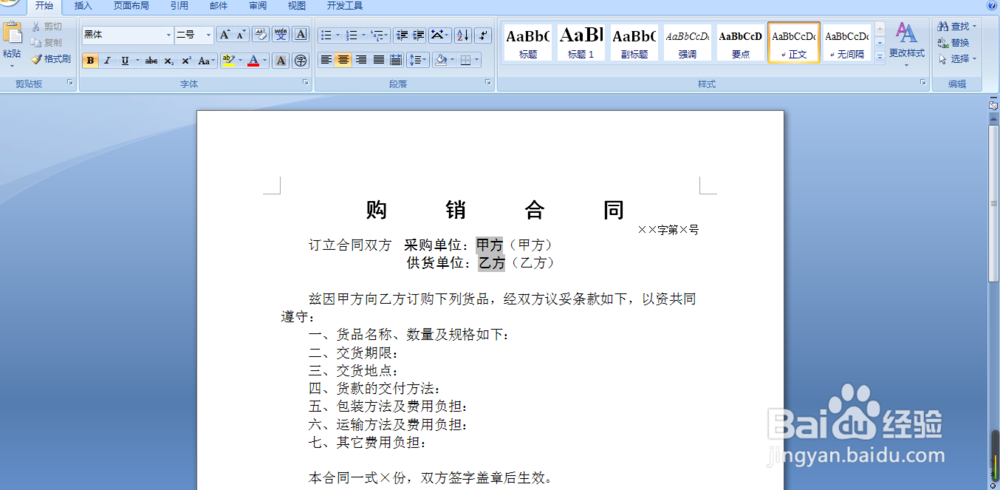1000x490 pixels.
Task: Click the Clear Formatting eraser icon
Action: pos(260,34)
